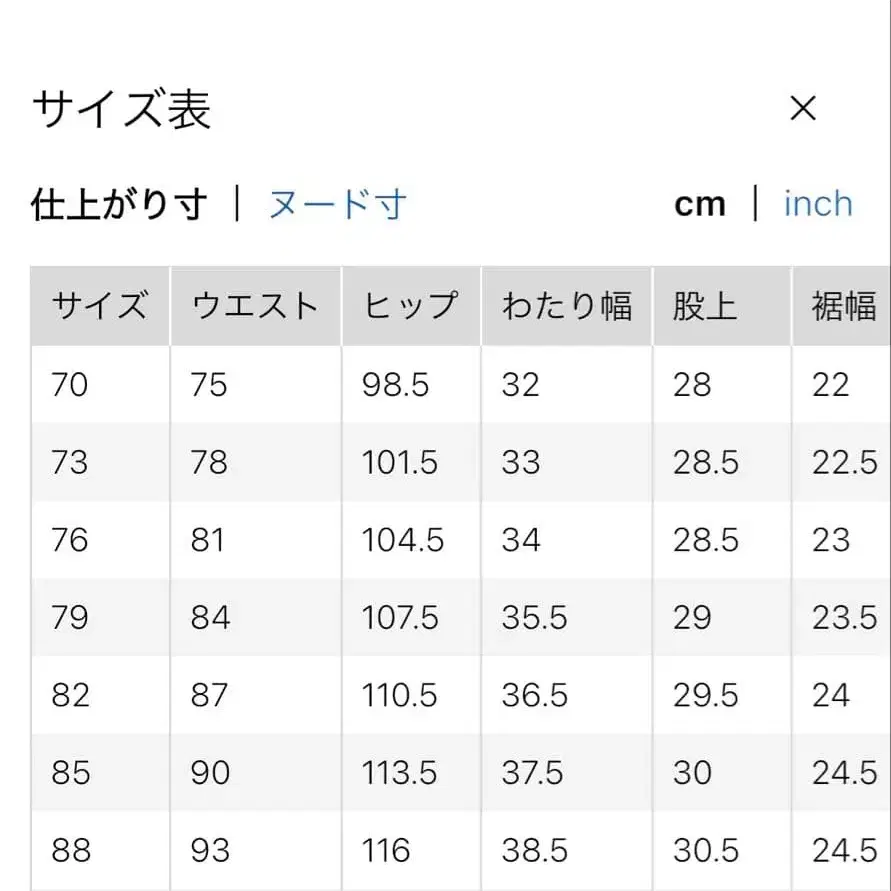Select cm as the measurement unit
The height and width of the screenshot is (891, 891).
tap(701, 203)
